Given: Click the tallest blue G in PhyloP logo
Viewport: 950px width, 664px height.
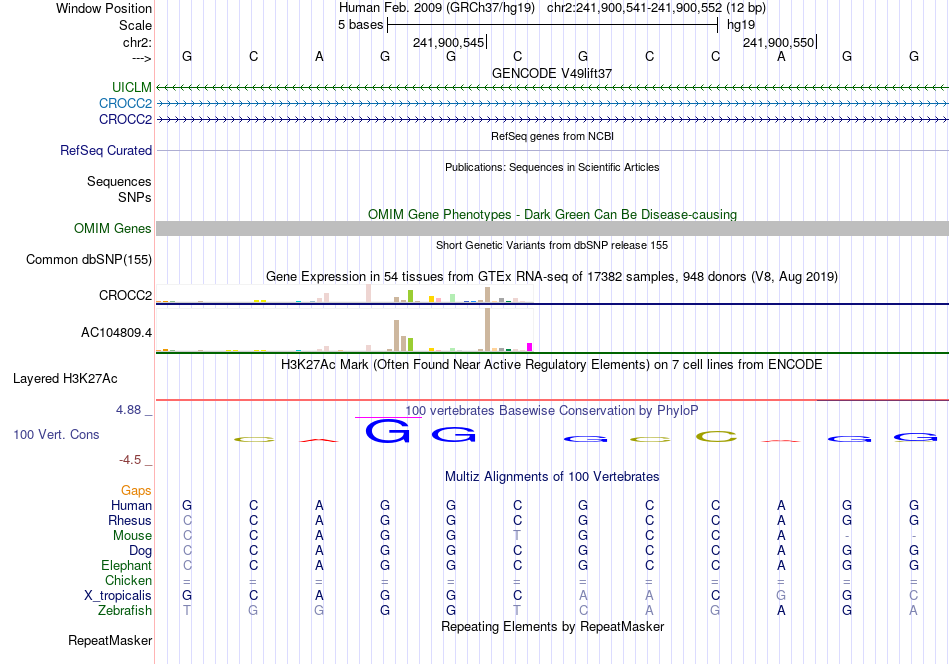Looking at the screenshot, I should click(x=388, y=431).
